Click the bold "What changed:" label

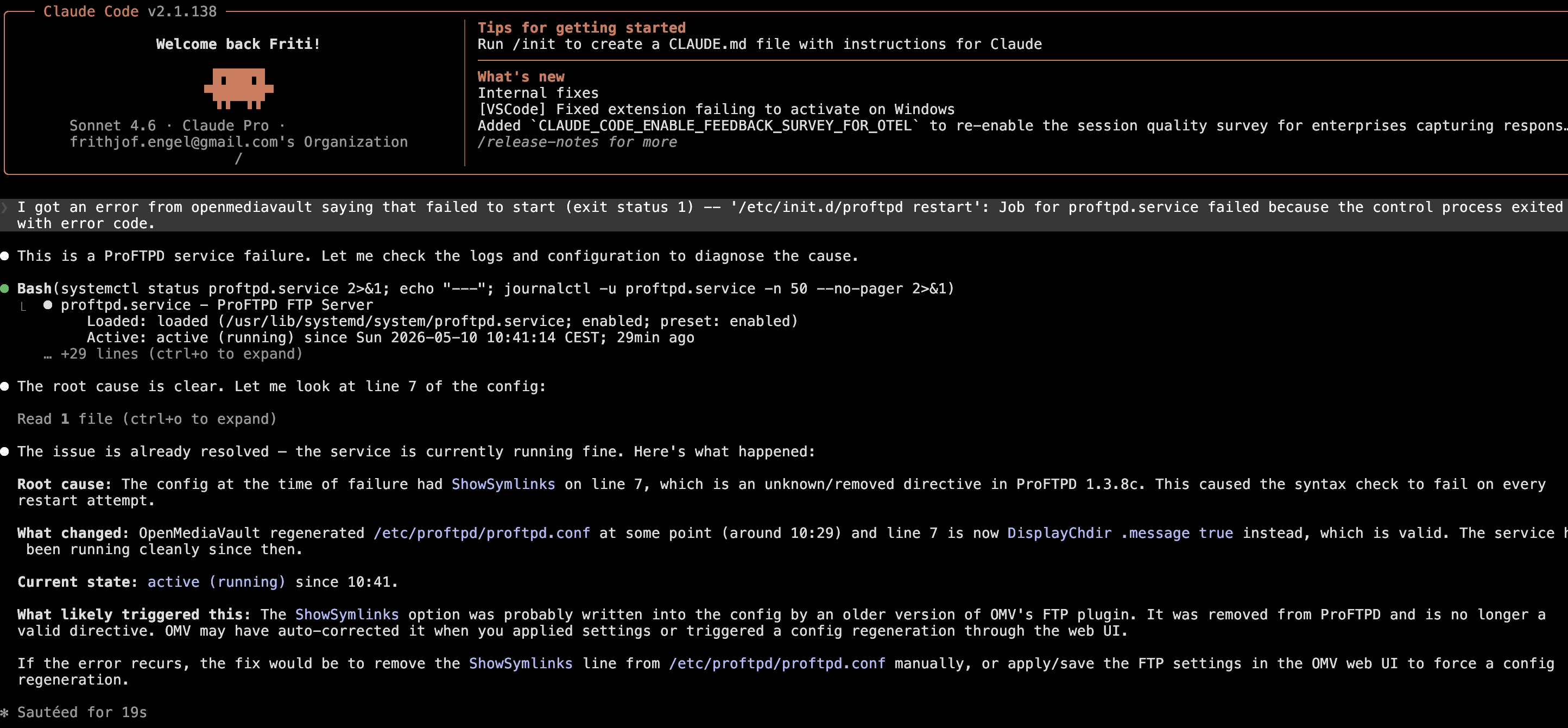coord(73,533)
